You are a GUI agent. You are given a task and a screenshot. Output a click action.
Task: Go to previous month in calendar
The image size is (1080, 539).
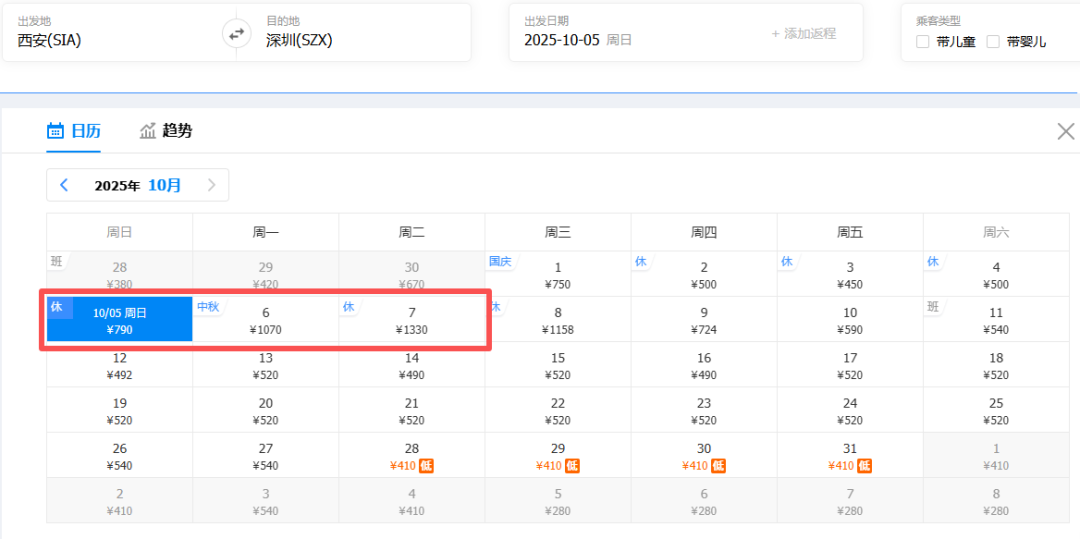click(x=64, y=185)
